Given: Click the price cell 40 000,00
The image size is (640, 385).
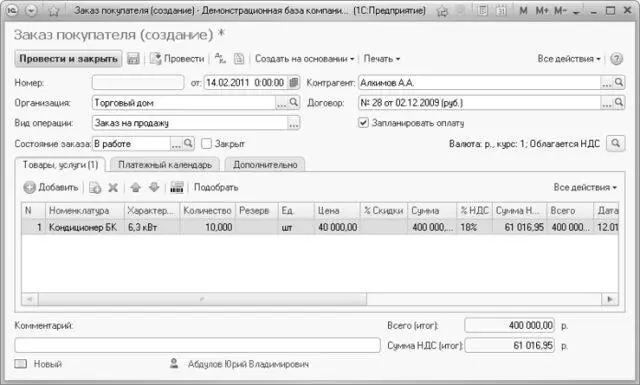Looking at the screenshot, I should [x=337, y=227].
